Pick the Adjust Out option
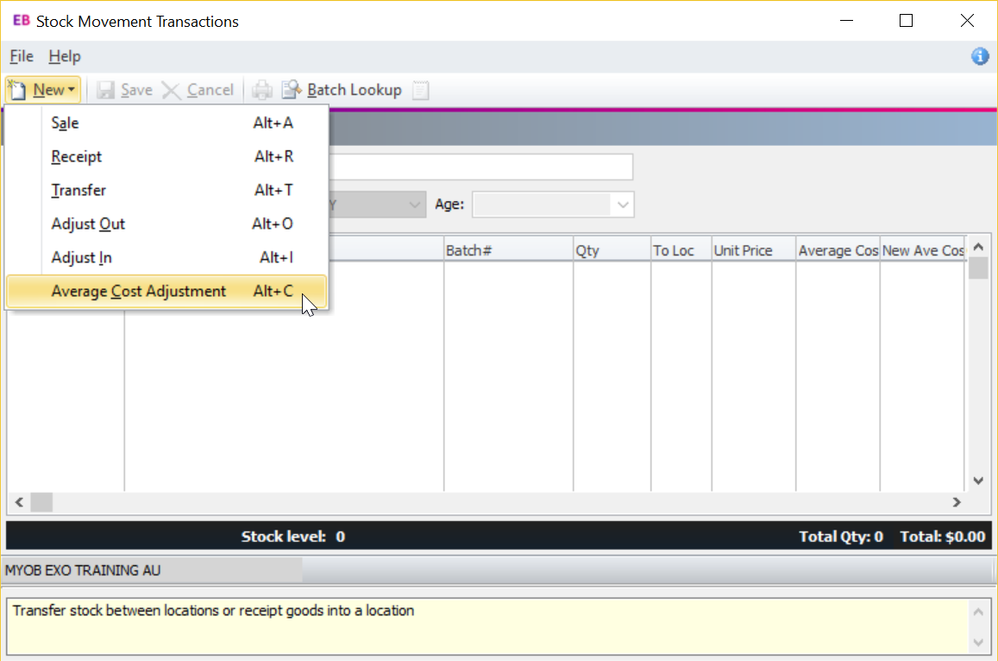 [88, 224]
